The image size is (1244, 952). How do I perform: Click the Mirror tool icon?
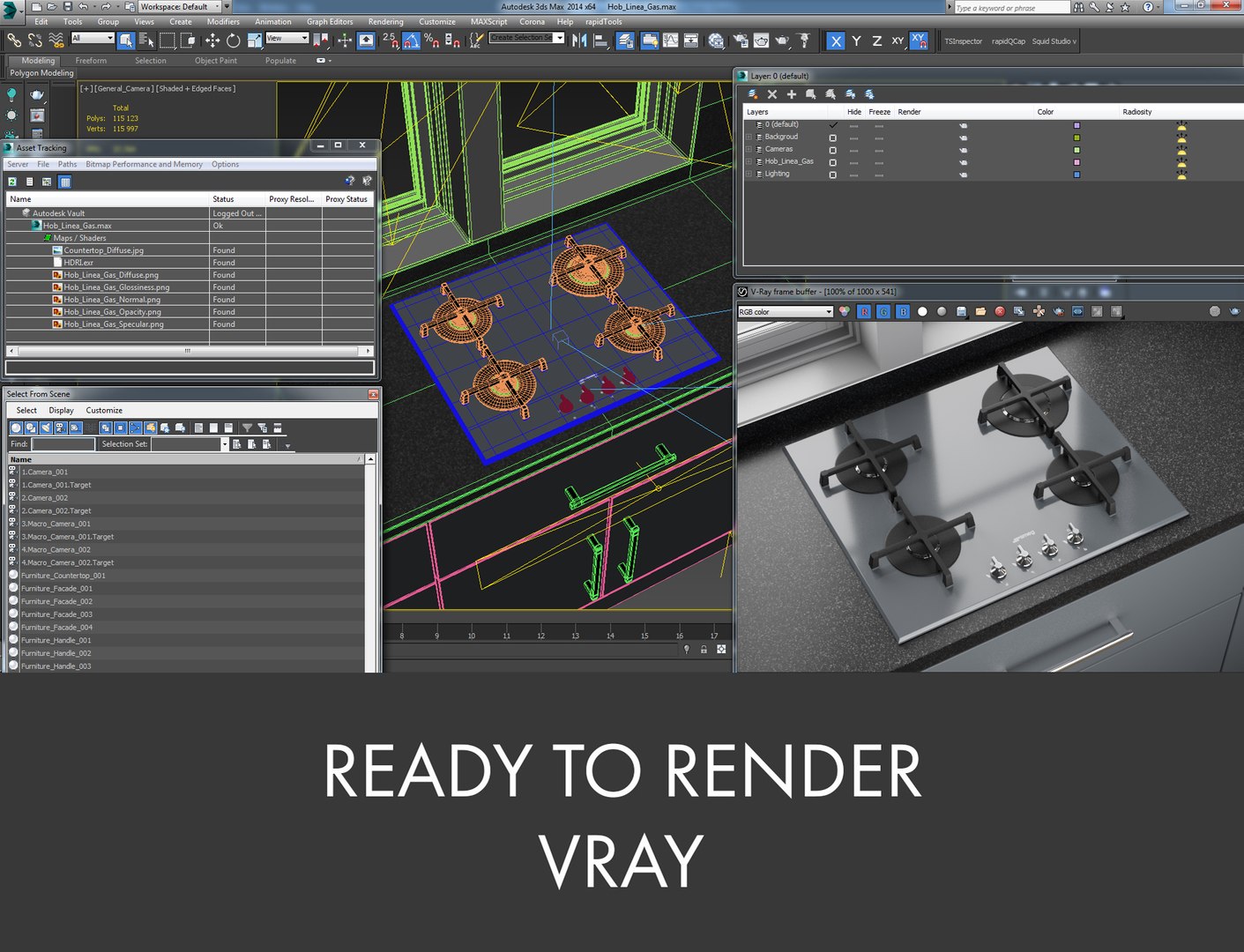coord(579,40)
